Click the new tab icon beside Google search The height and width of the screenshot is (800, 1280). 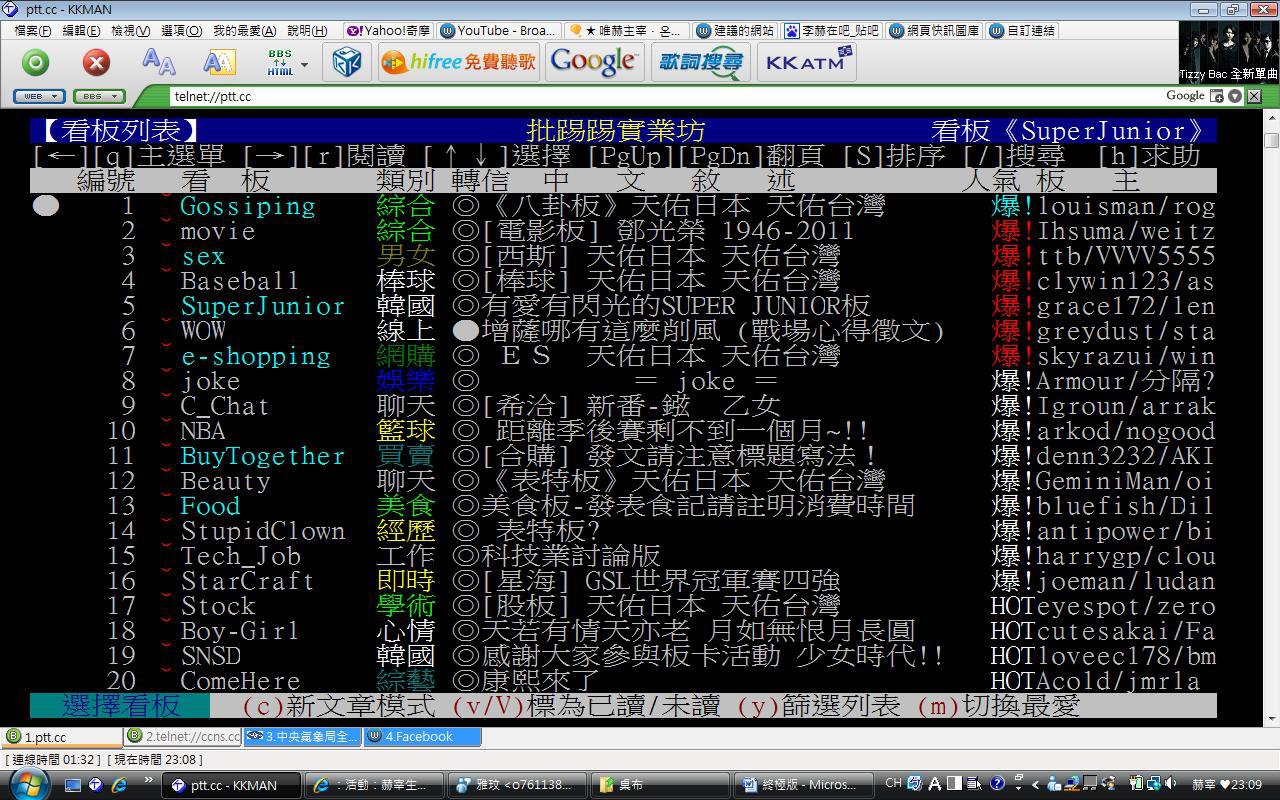(1217, 96)
